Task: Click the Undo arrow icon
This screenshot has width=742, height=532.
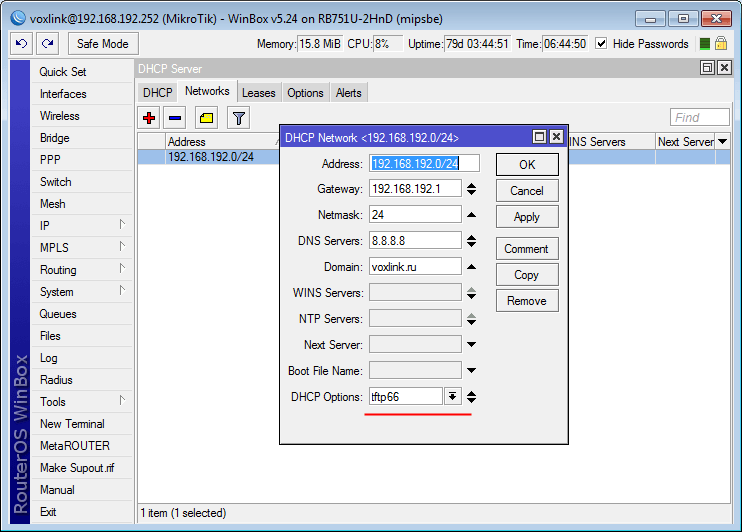Action: tap(22, 44)
